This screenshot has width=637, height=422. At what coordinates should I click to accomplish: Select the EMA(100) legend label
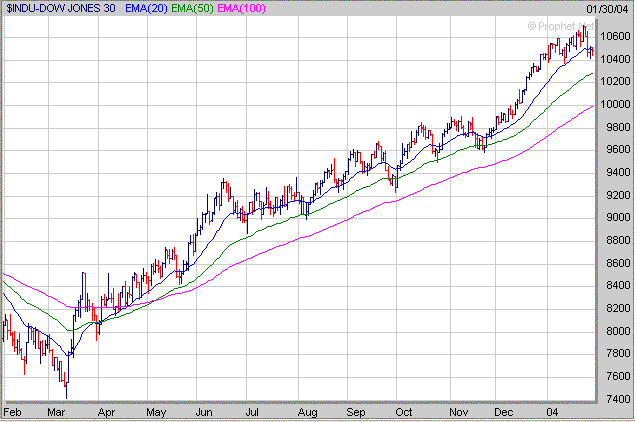click(x=241, y=8)
